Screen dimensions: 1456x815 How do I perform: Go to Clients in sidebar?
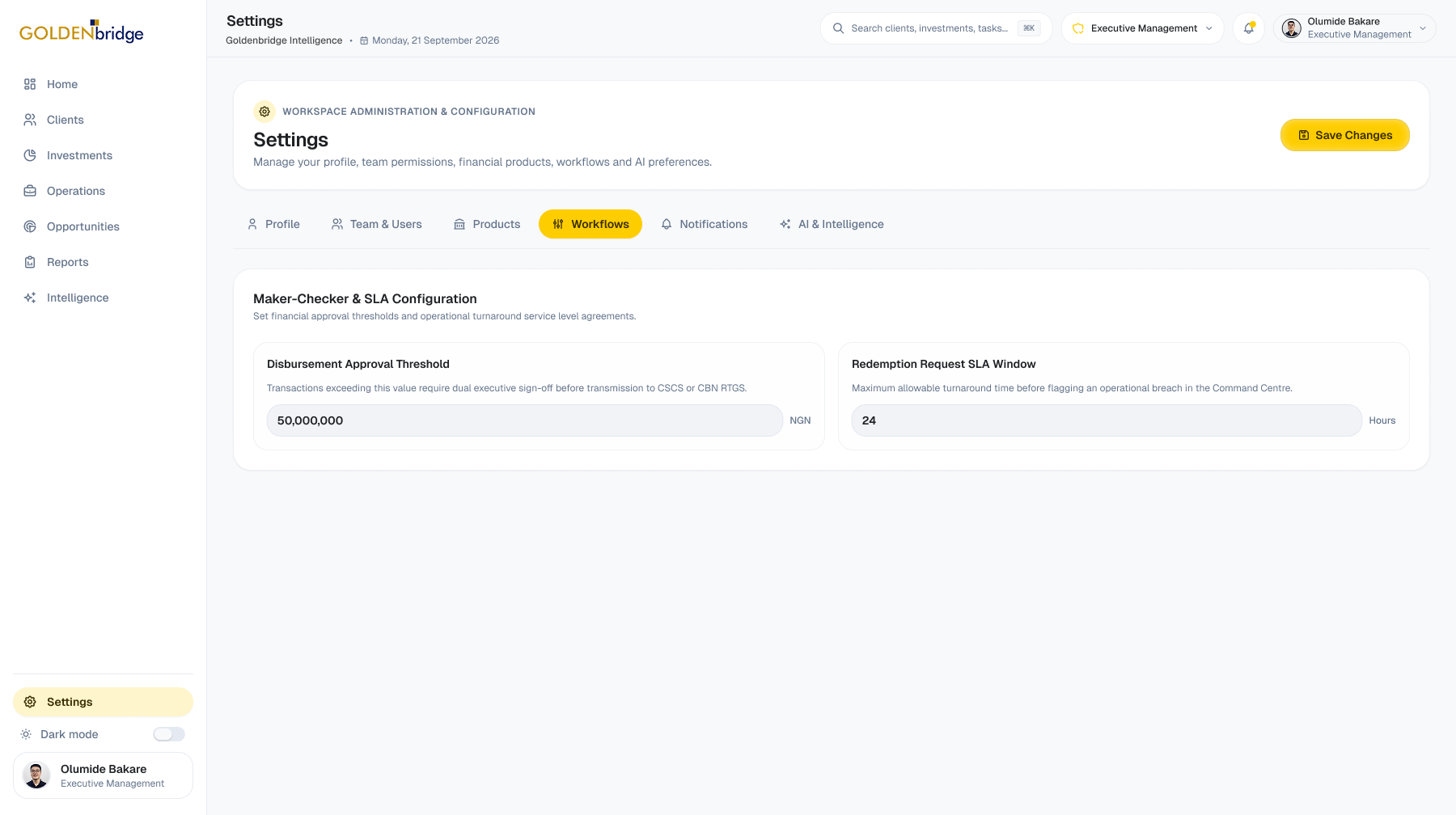(x=103, y=120)
